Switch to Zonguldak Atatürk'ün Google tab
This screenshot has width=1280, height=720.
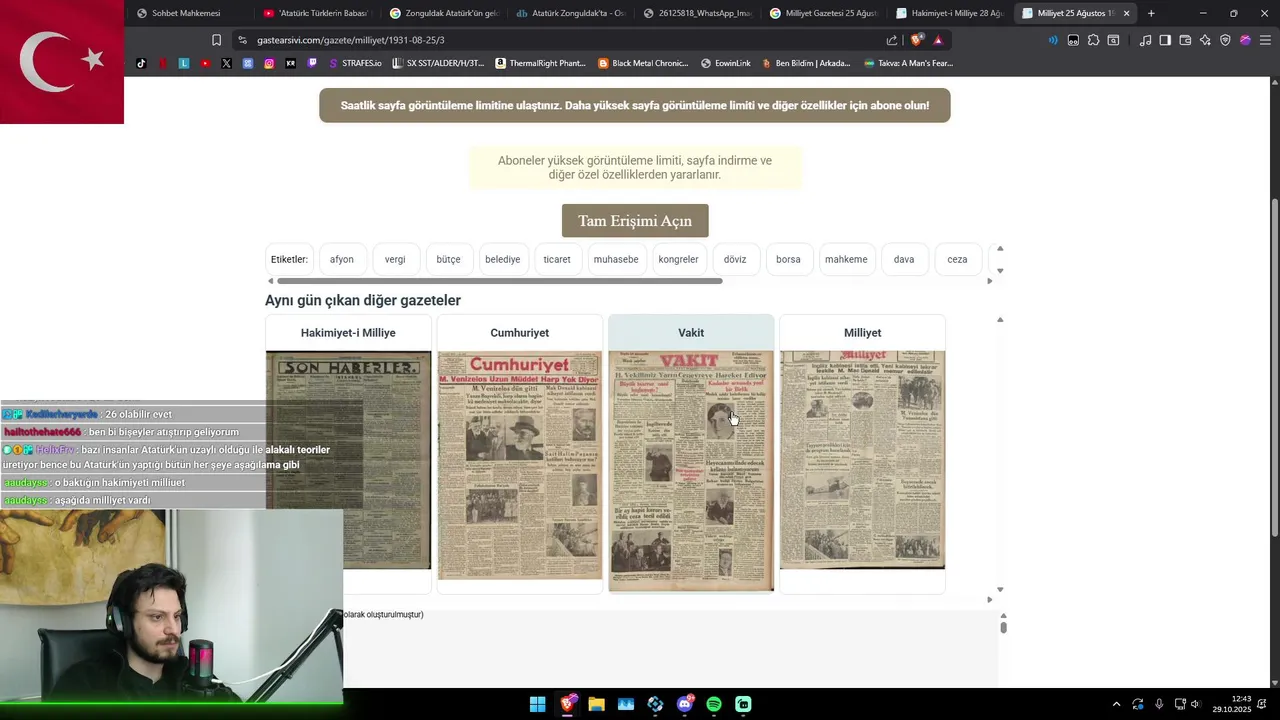444,13
